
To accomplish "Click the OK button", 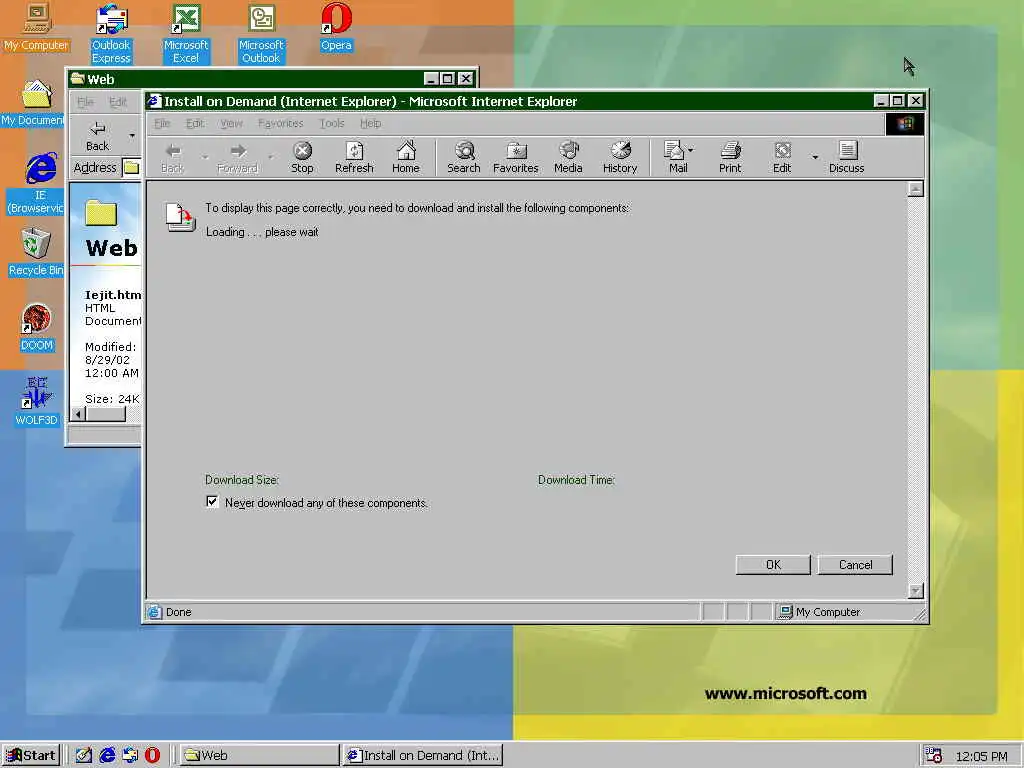I will 773,565.
